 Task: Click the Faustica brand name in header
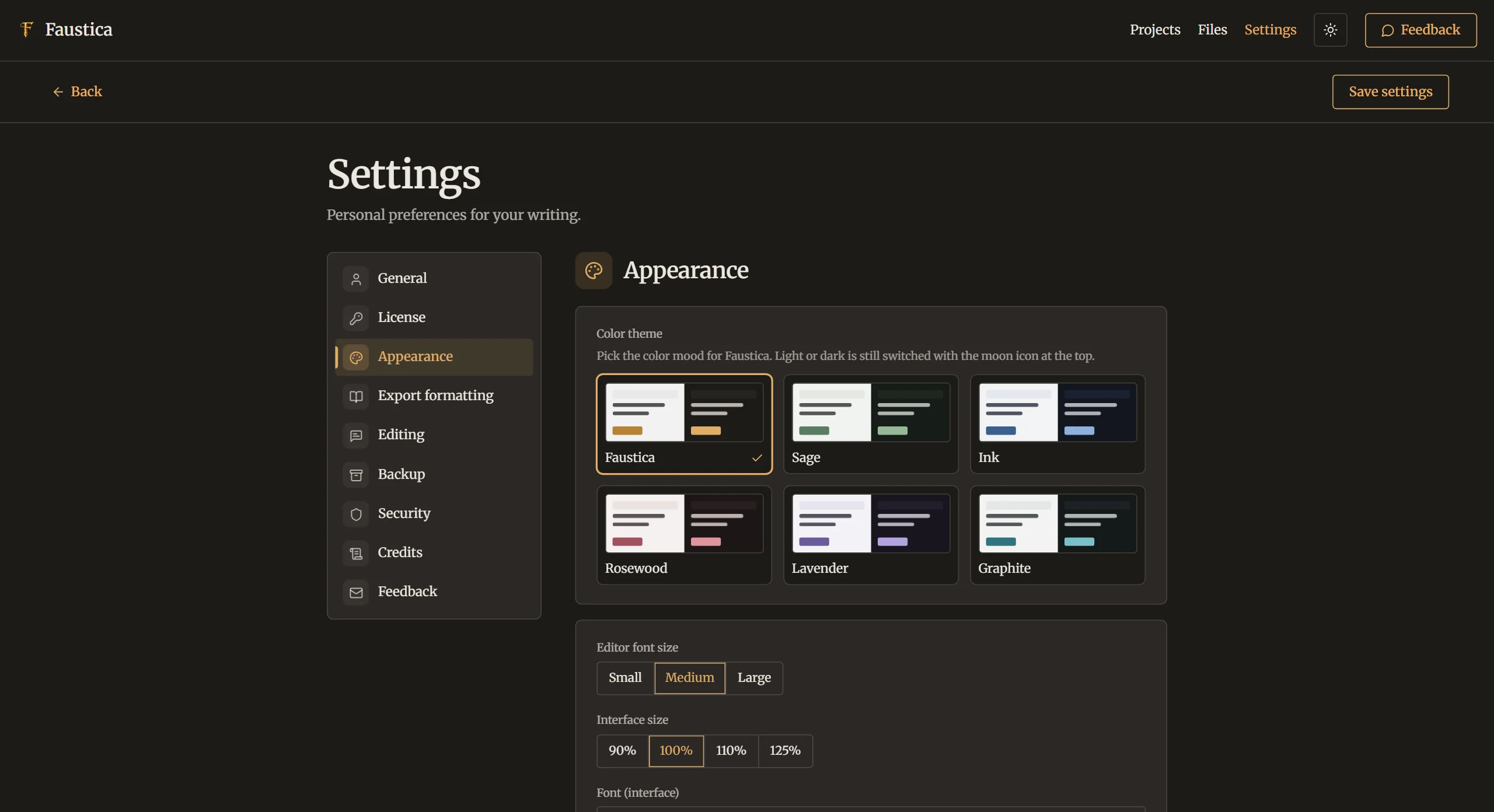tap(79, 29)
